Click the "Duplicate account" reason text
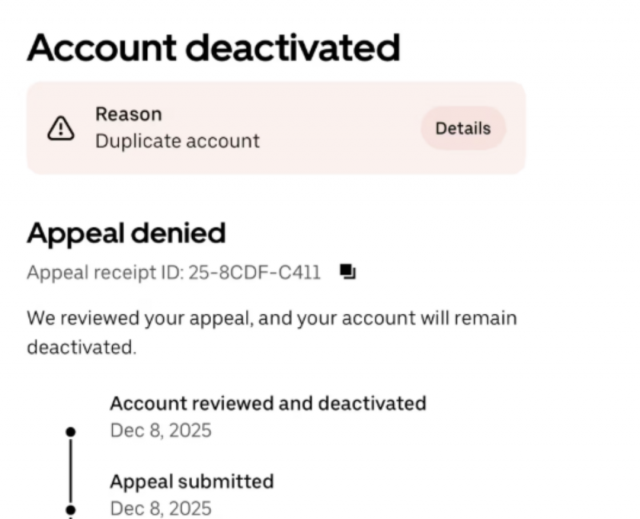The width and height of the screenshot is (640, 519). coord(177,141)
